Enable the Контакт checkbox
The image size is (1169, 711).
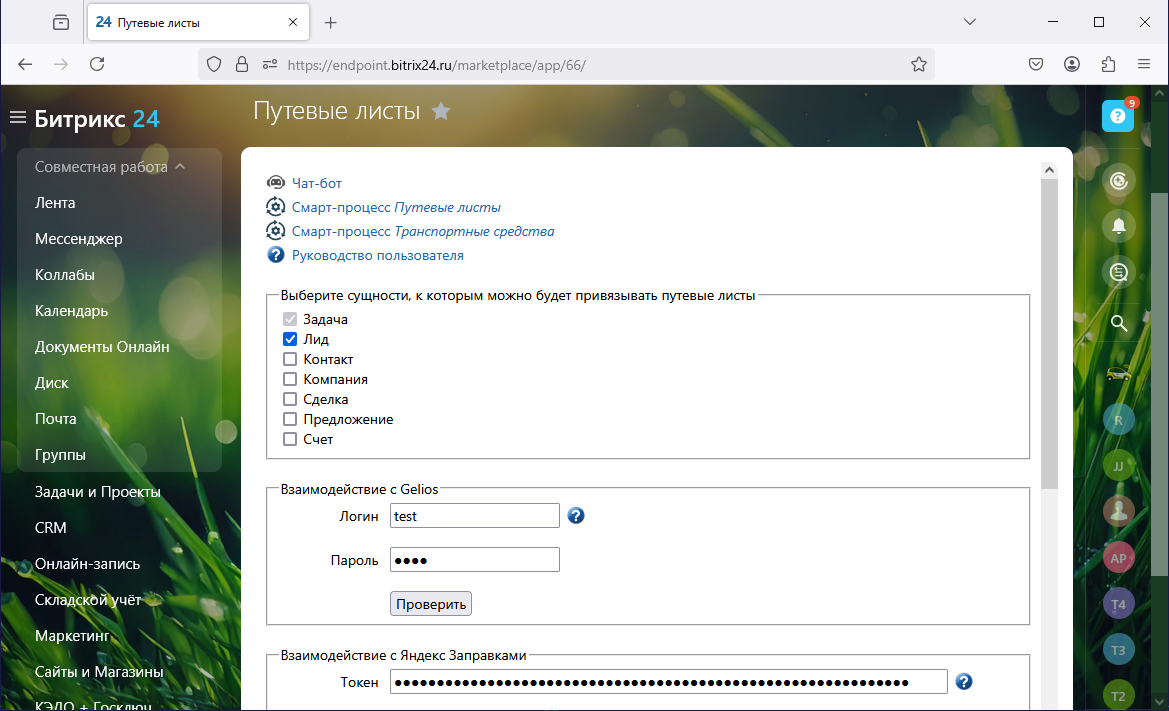290,359
